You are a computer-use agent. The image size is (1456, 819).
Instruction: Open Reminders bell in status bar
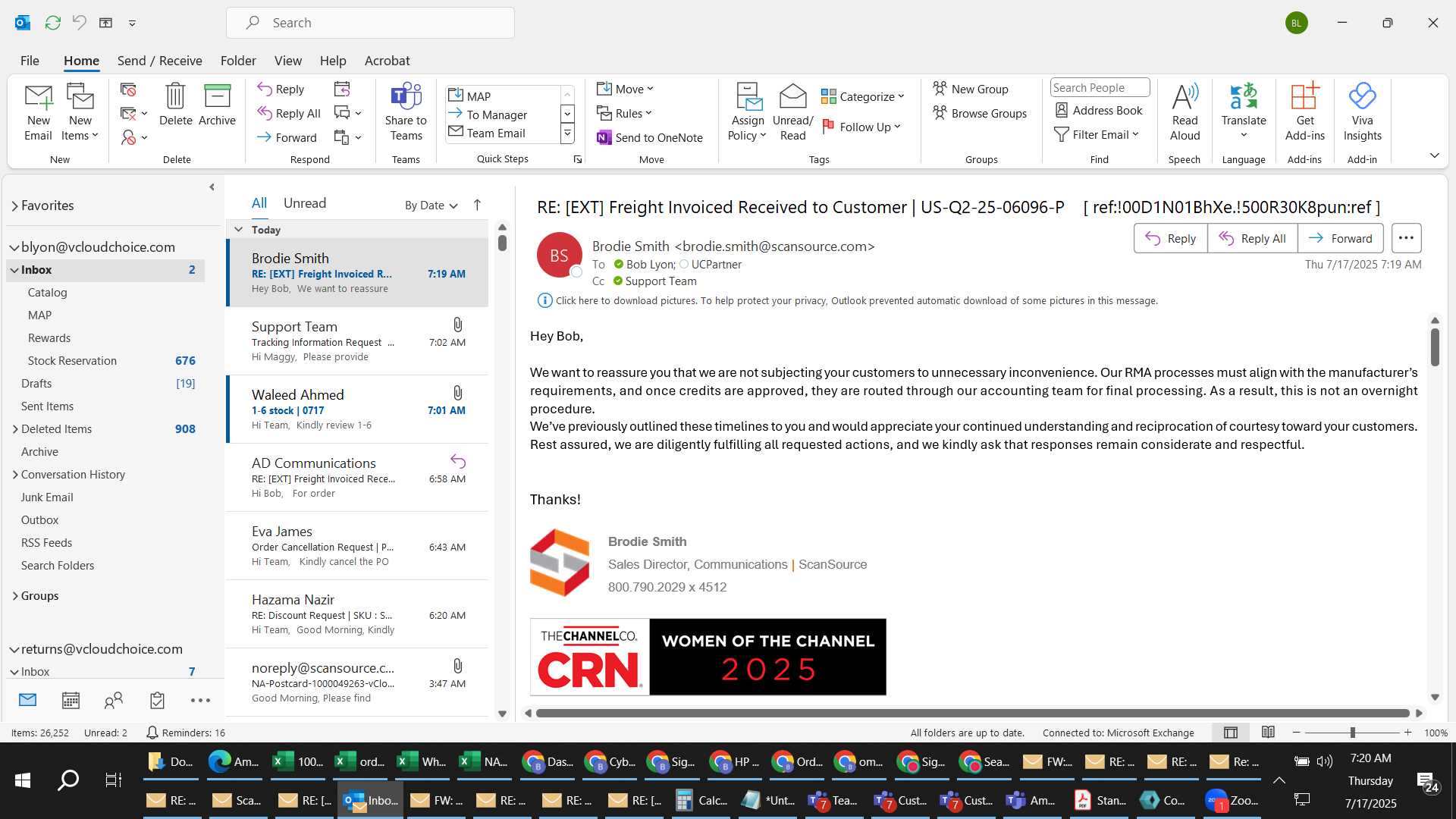click(x=152, y=733)
